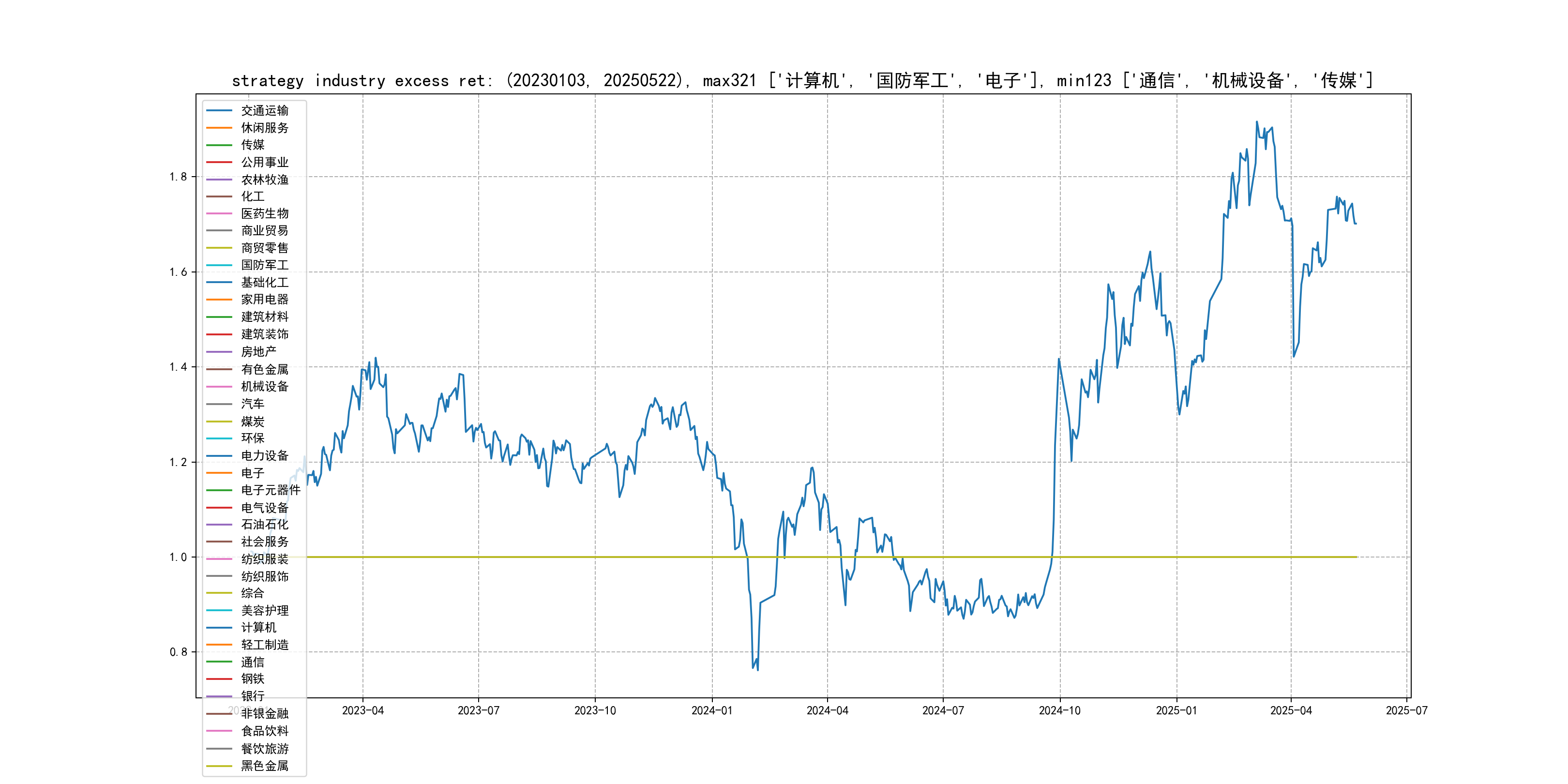Click the 2024-01 x-axis tick label
This screenshot has height=784, width=1568.
pyautogui.click(x=711, y=710)
